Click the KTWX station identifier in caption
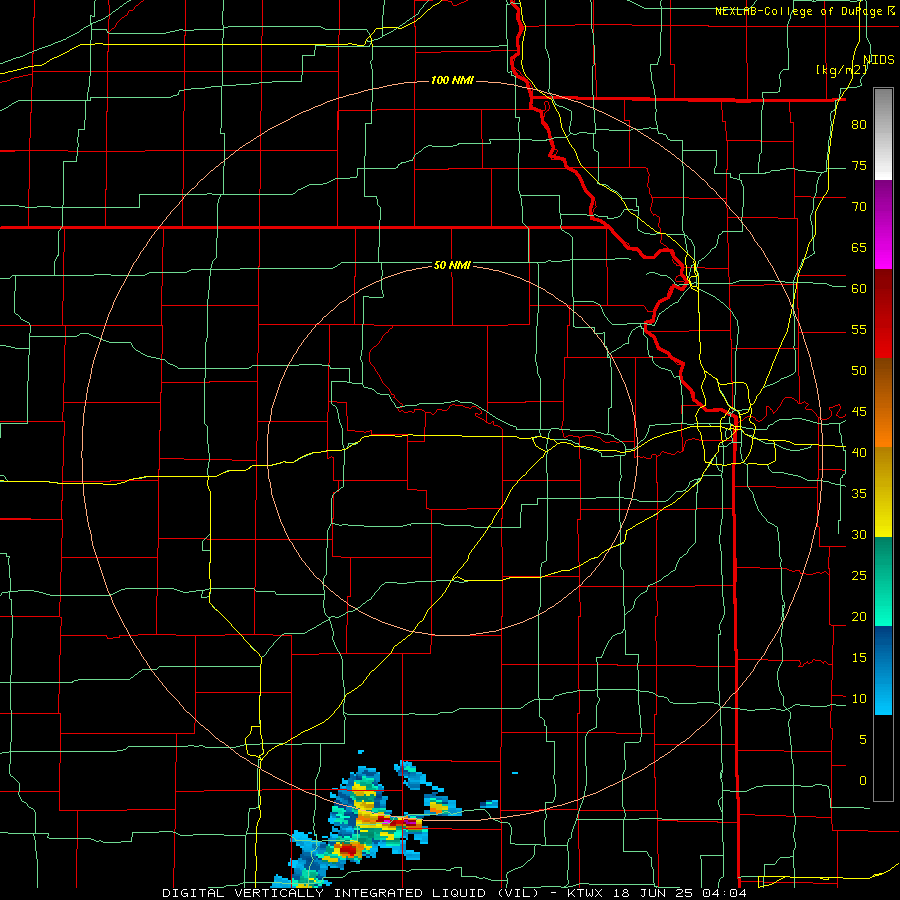900x900 pixels. pos(586,893)
